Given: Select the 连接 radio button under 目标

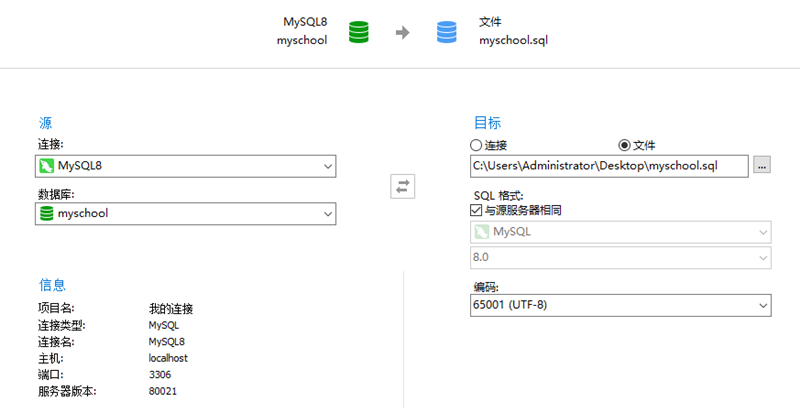Looking at the screenshot, I should 477,145.
